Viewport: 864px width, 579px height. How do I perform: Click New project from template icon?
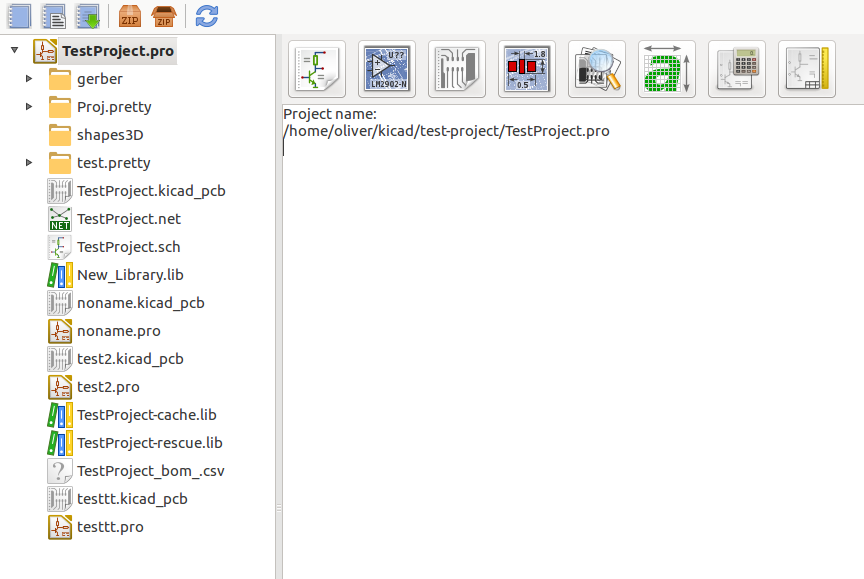[x=54, y=16]
